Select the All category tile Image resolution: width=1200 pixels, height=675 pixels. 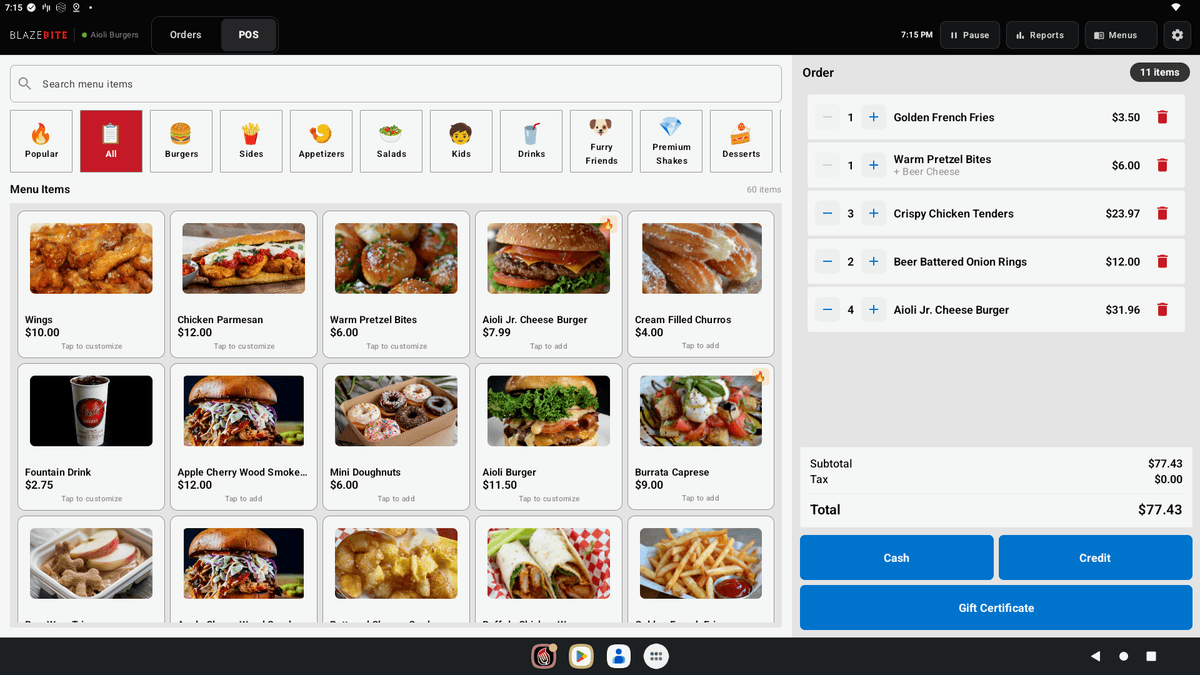(x=111, y=141)
